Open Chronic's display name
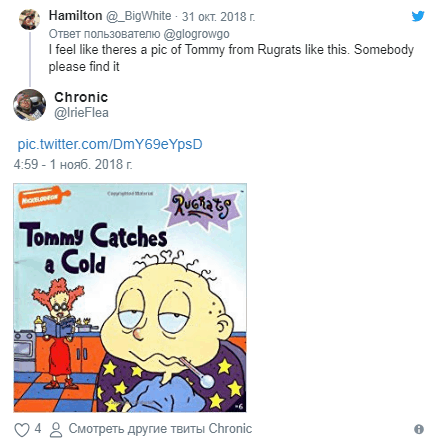 (x=81, y=97)
